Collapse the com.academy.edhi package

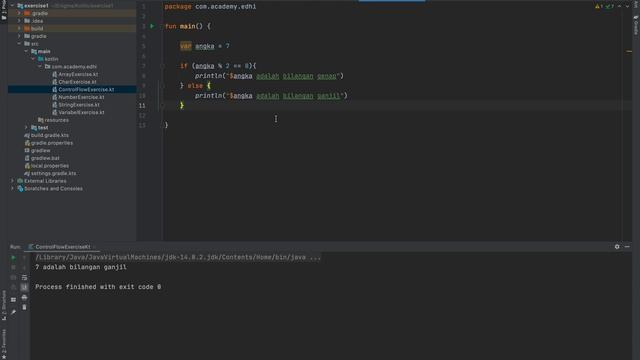coord(40,67)
